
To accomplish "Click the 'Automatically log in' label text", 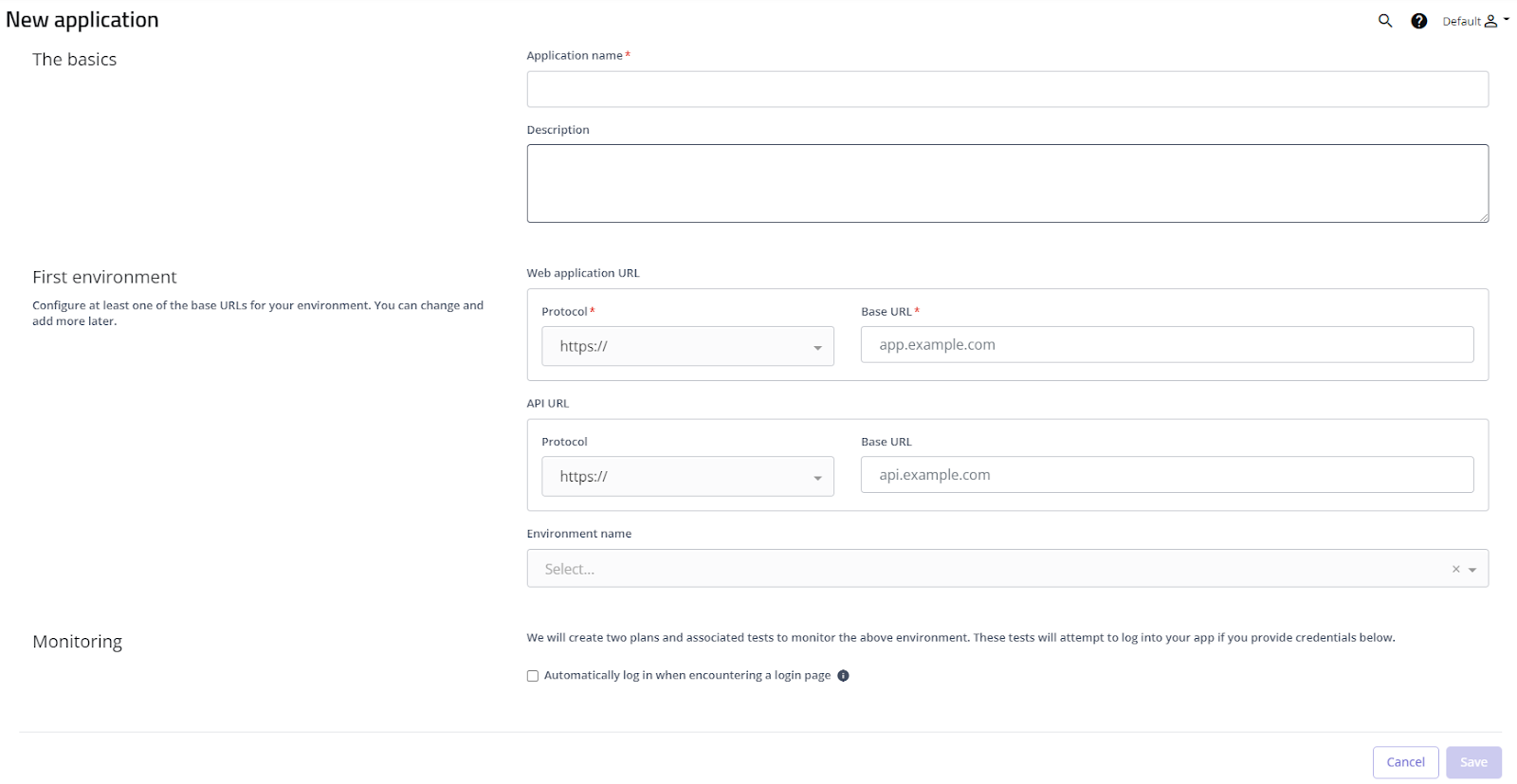I will coord(686,676).
